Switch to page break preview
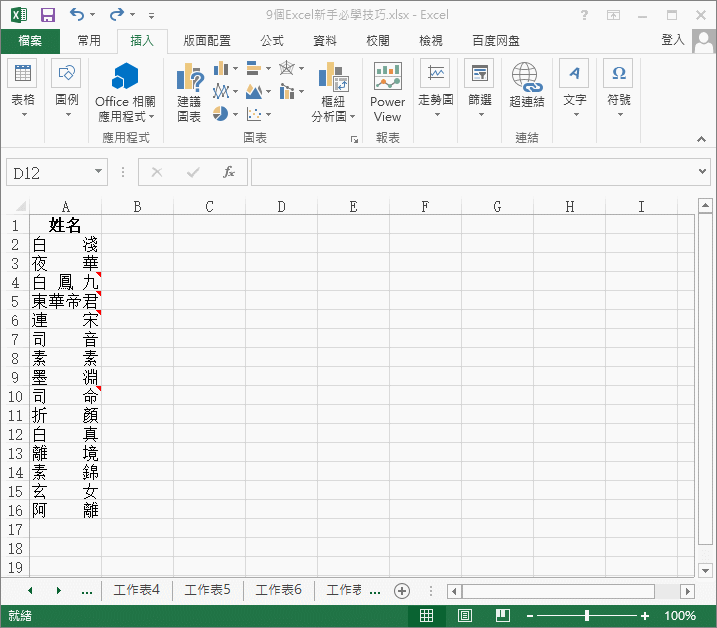Viewport: 717px width, 628px height. click(x=503, y=616)
